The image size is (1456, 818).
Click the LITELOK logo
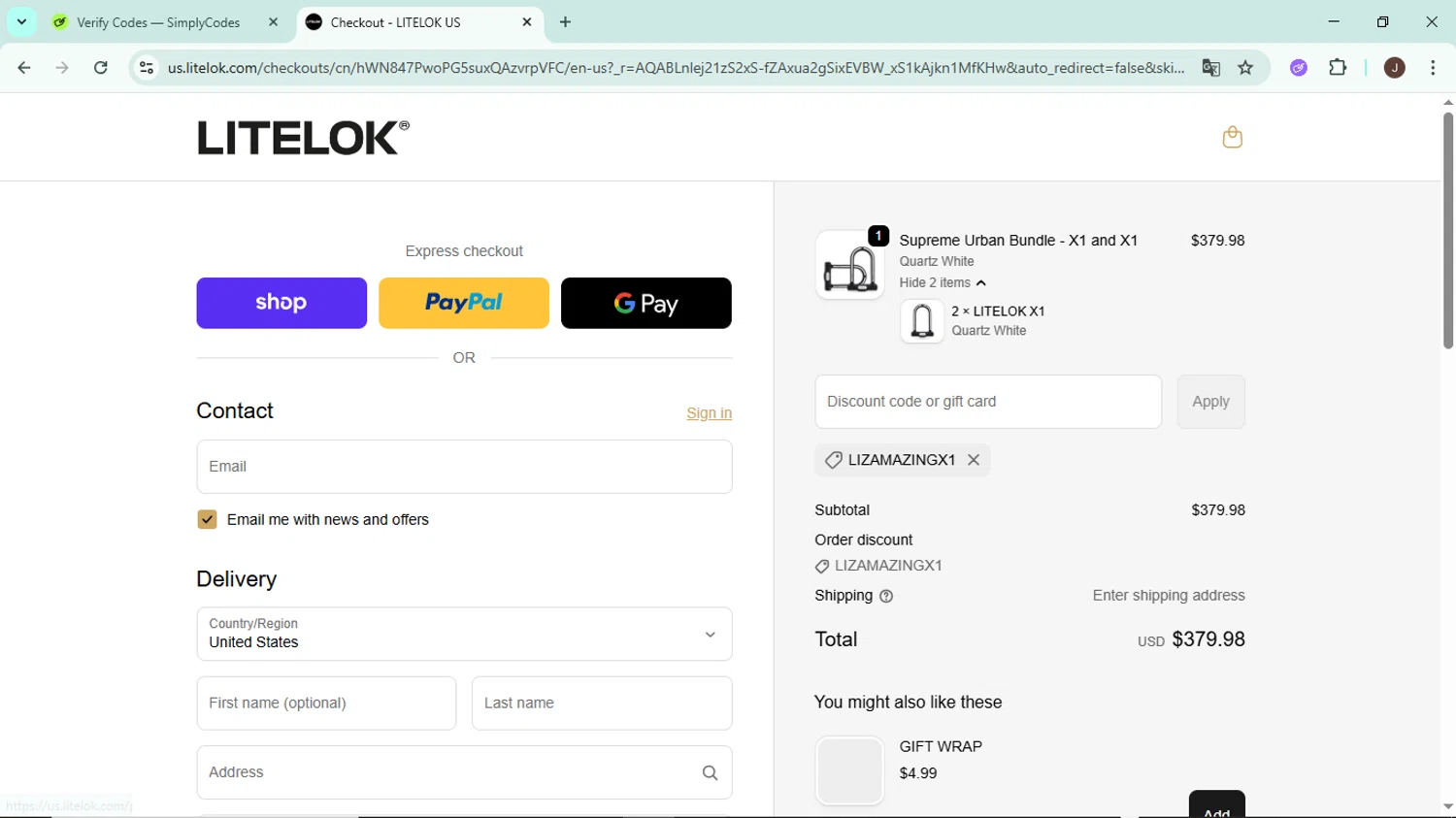[303, 138]
